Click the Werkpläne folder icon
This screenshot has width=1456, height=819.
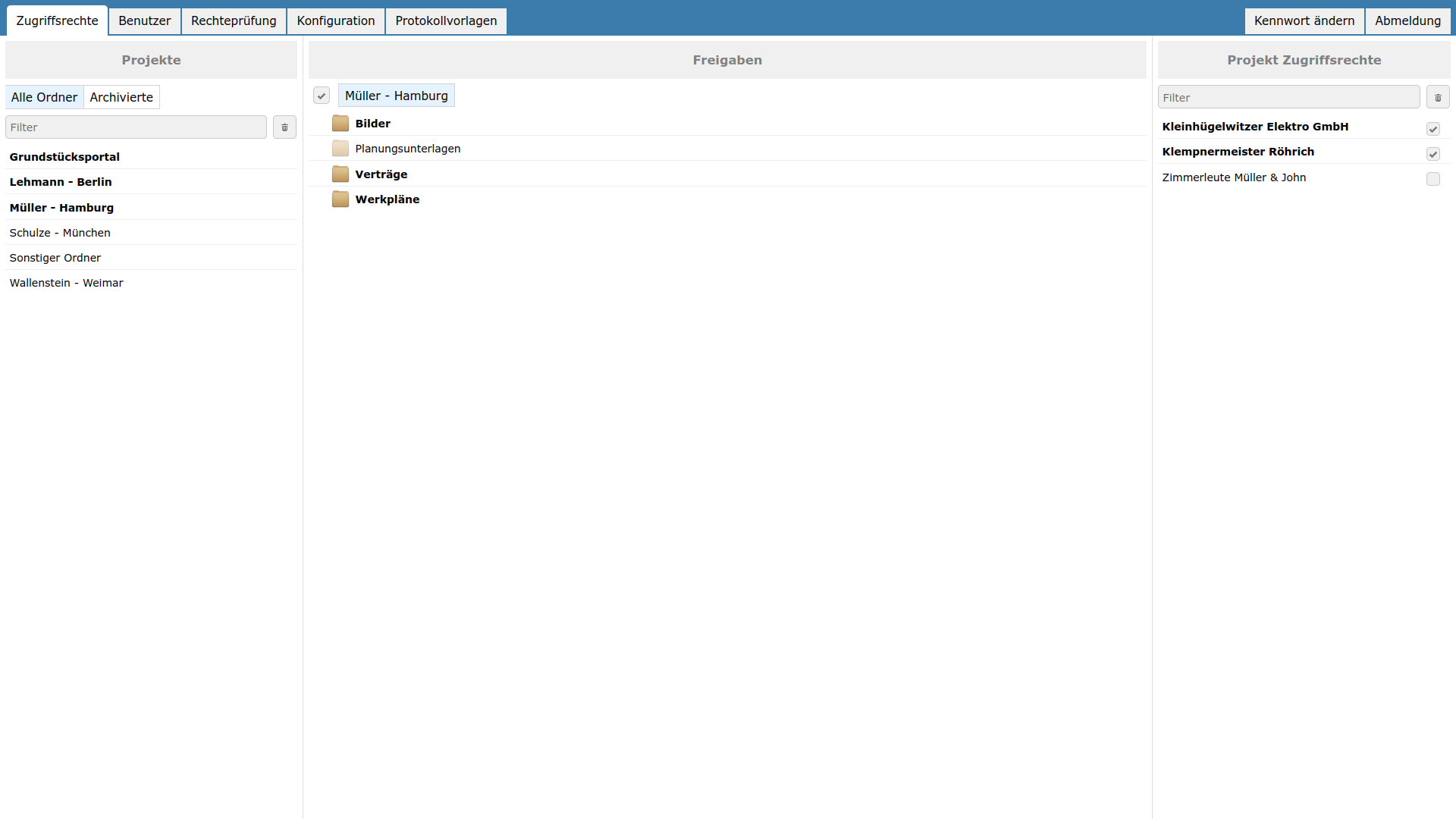[x=340, y=199]
